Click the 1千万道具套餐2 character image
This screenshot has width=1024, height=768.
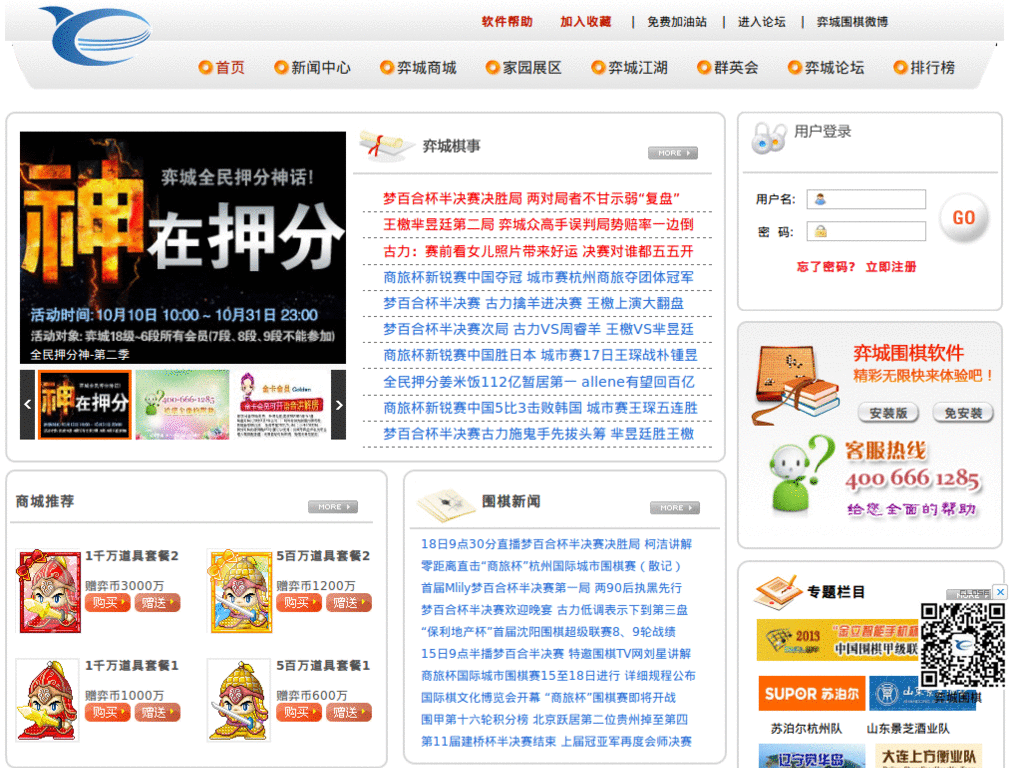click(x=48, y=591)
